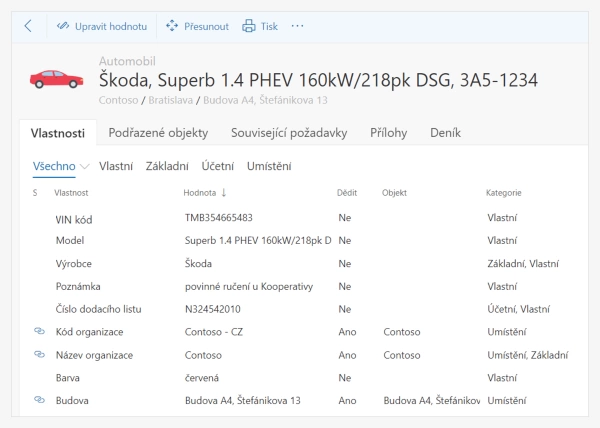The width and height of the screenshot is (600, 428).
Task: Click Upravit hodnotu edit button
Action: 102,26
